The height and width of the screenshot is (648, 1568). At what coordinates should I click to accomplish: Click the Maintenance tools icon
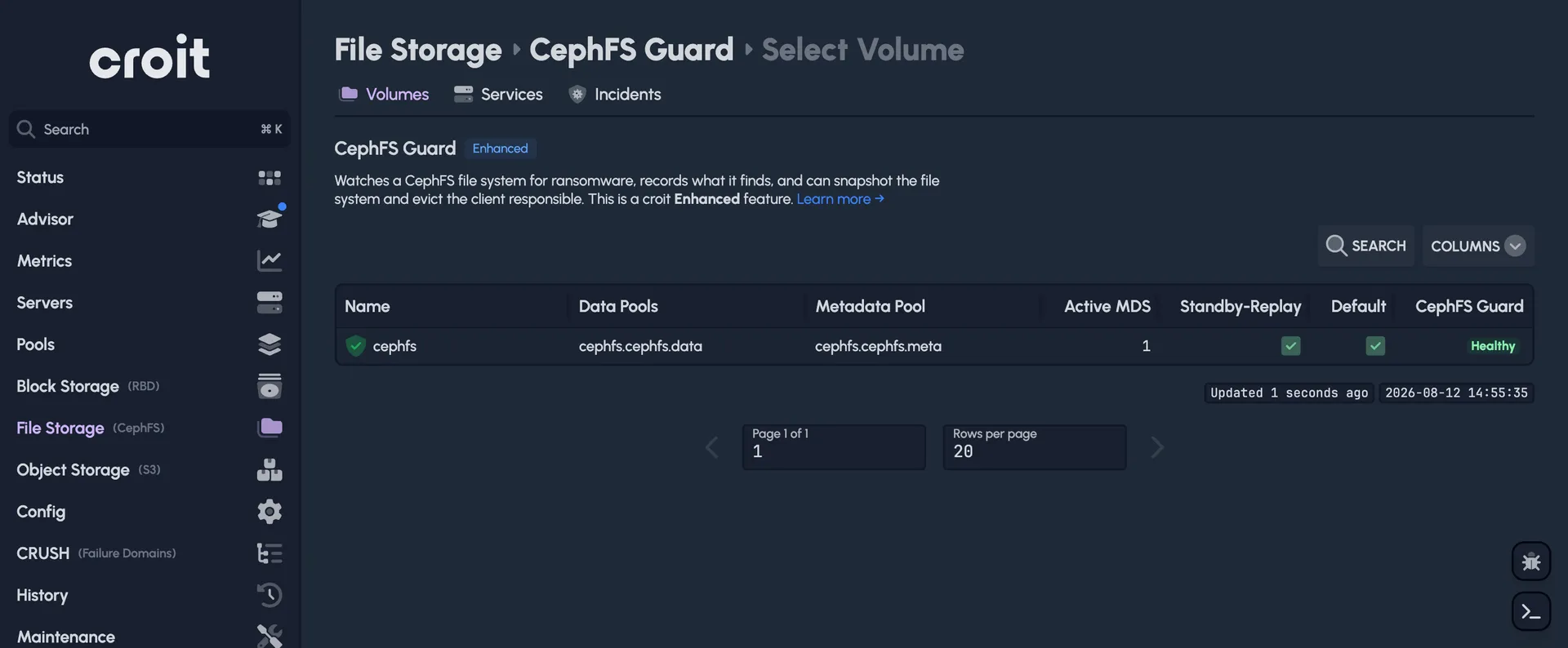point(269,636)
